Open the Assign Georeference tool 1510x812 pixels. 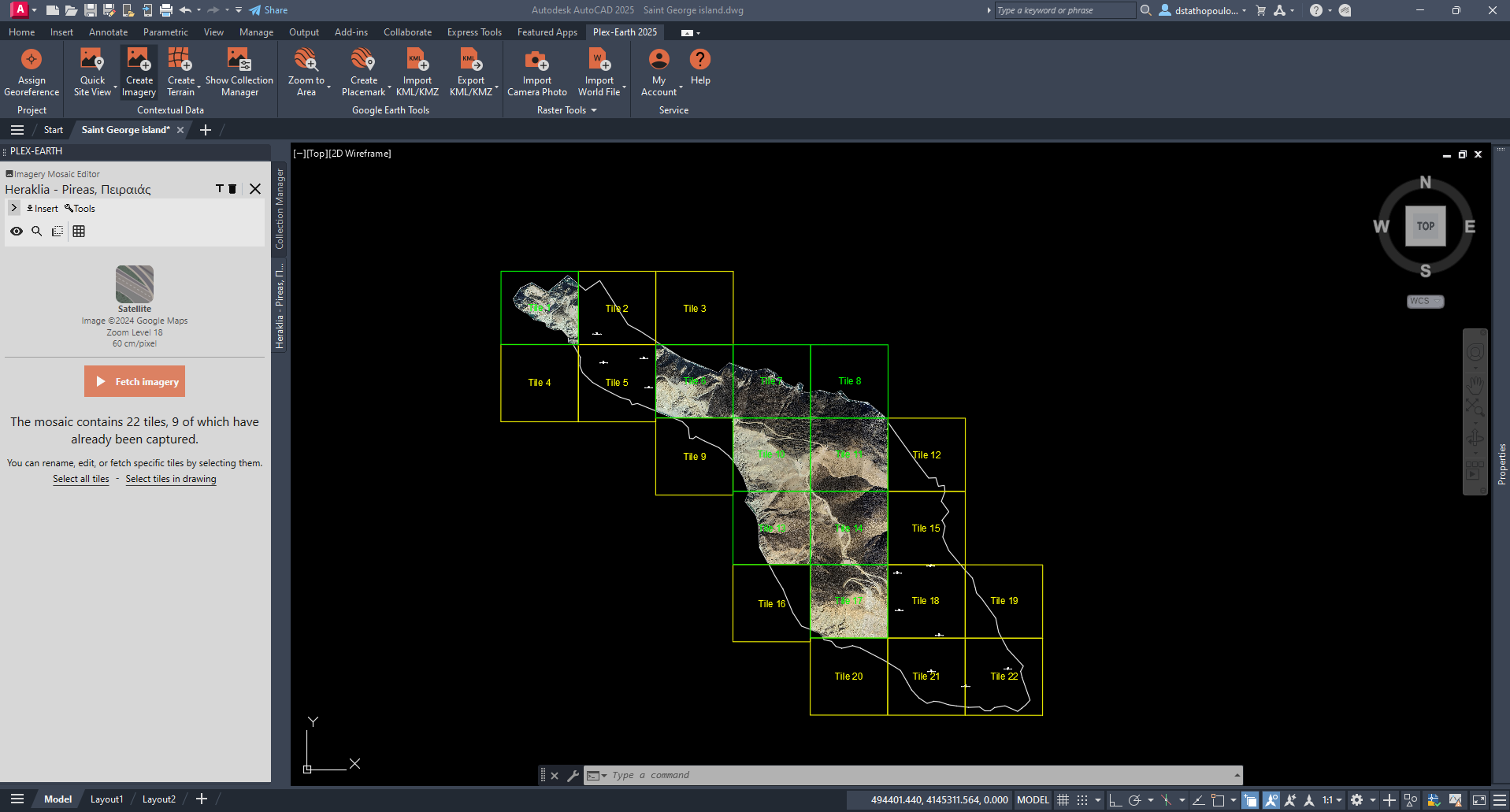32,72
